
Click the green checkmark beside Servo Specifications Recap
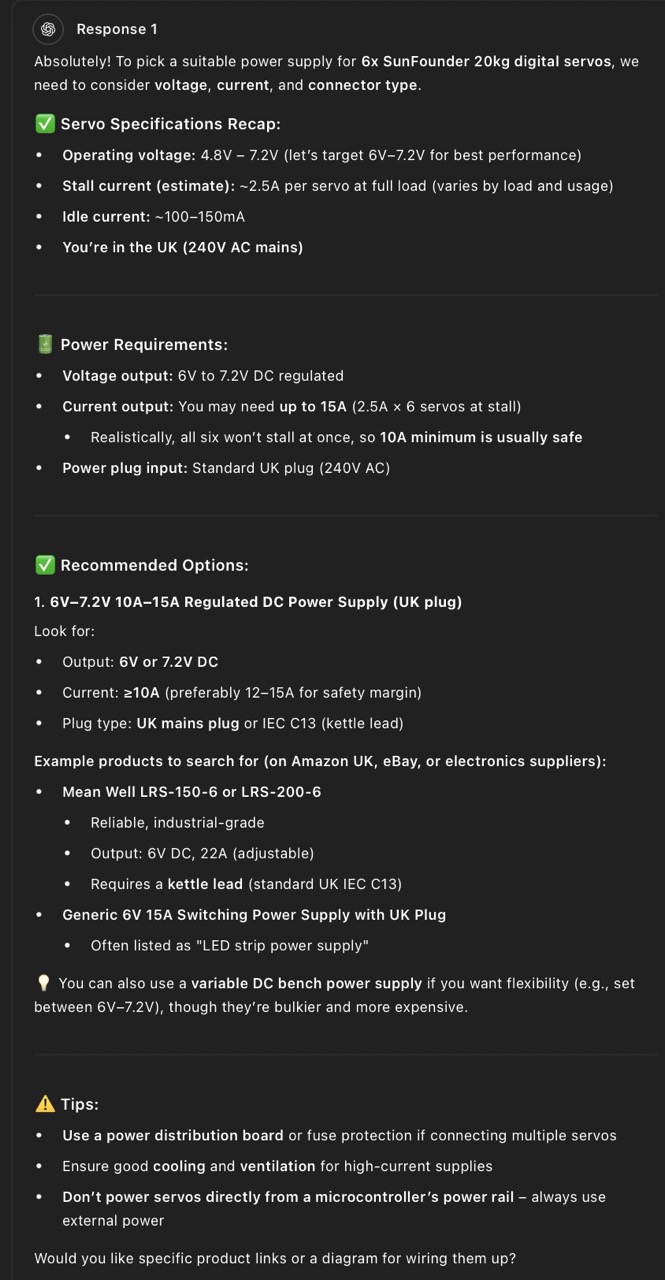[44, 124]
